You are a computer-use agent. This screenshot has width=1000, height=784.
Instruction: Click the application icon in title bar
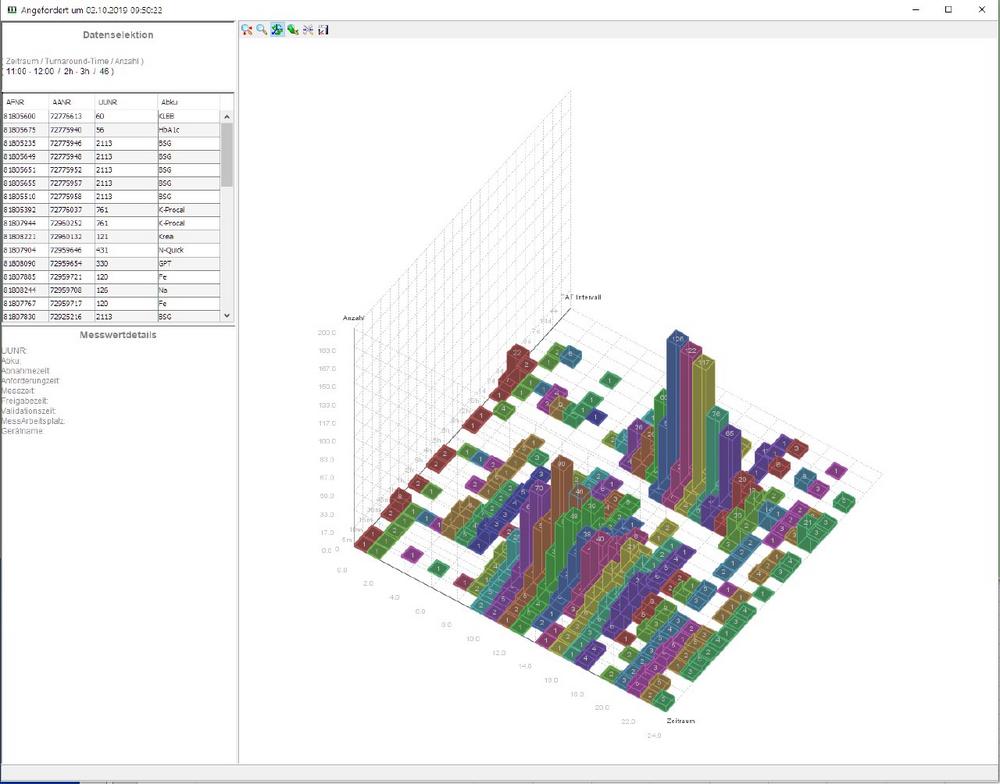click(11, 9)
